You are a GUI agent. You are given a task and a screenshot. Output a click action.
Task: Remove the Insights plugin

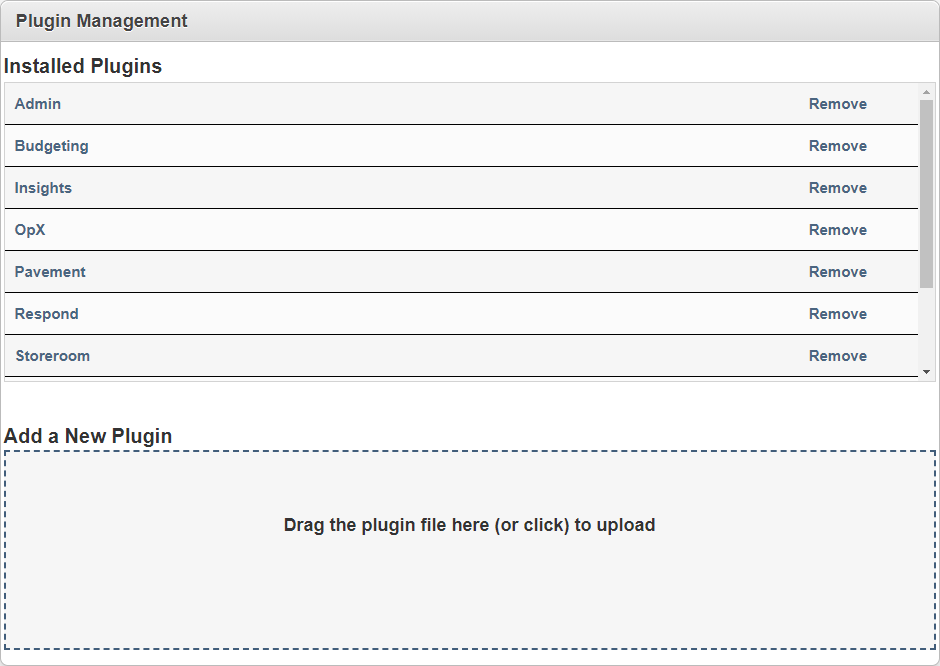click(x=838, y=188)
